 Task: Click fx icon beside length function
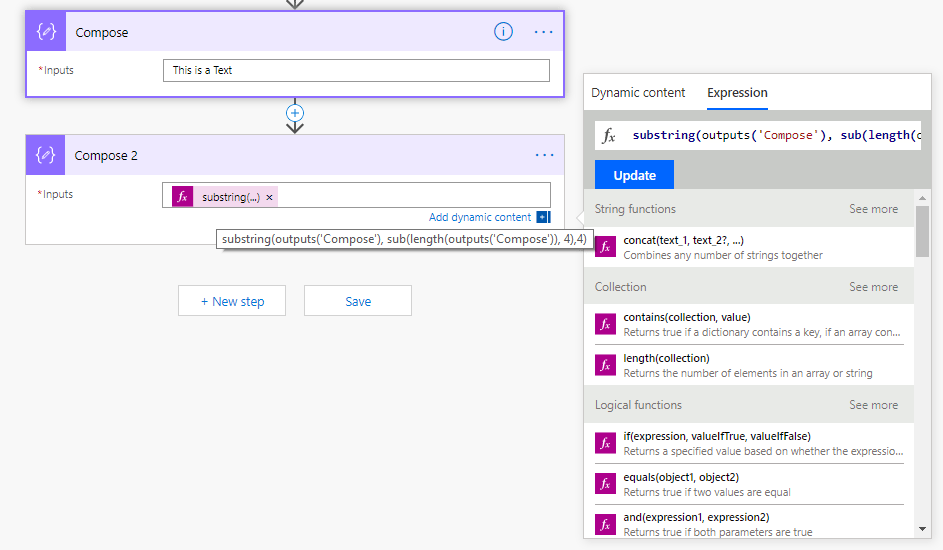coord(606,365)
